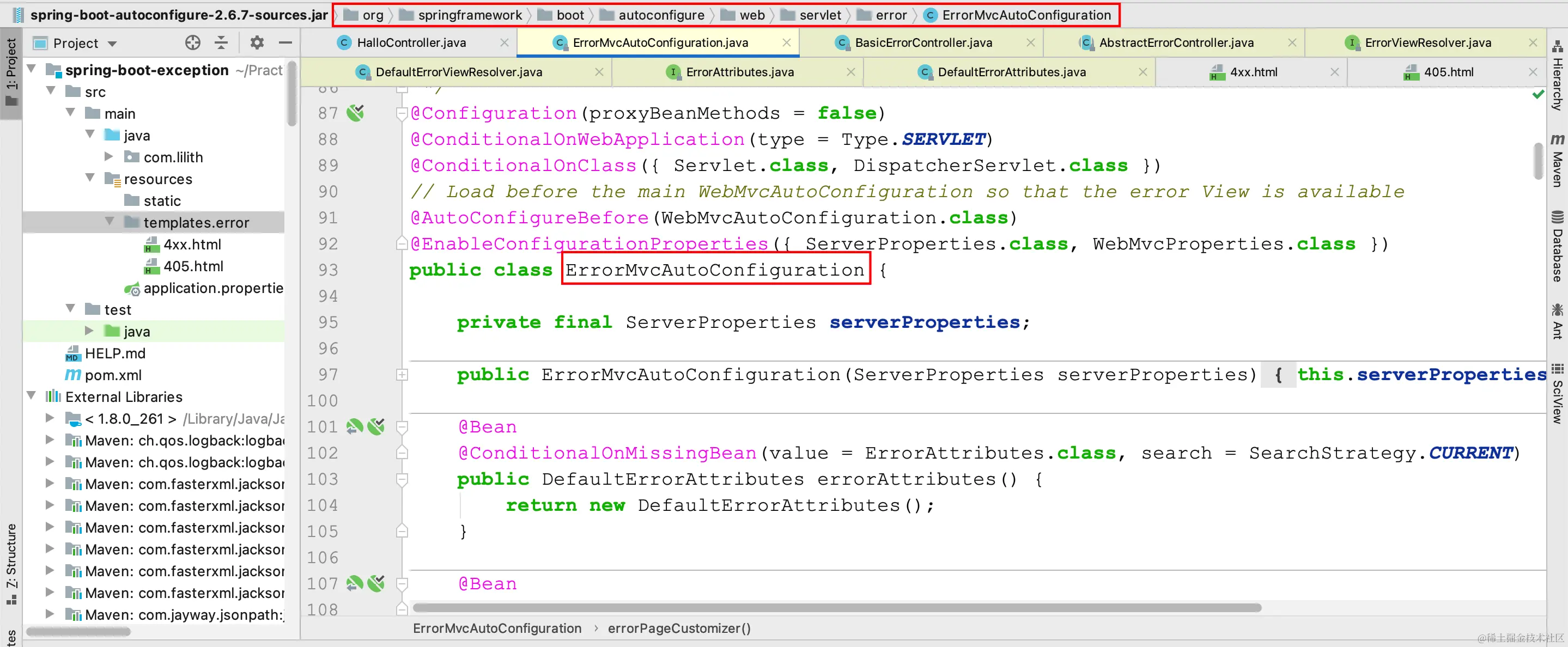Click the locate-in-project target icon
Image resolution: width=1568 pixels, height=647 pixels.
(192, 42)
